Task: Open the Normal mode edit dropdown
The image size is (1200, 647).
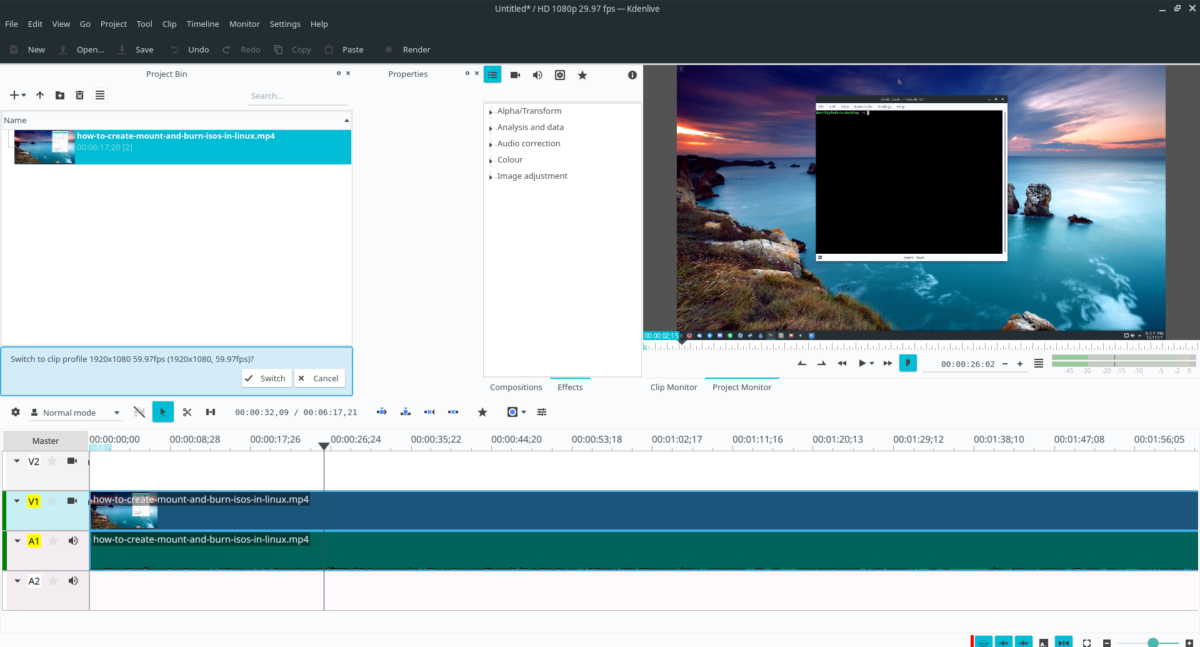Action: pyautogui.click(x=76, y=412)
